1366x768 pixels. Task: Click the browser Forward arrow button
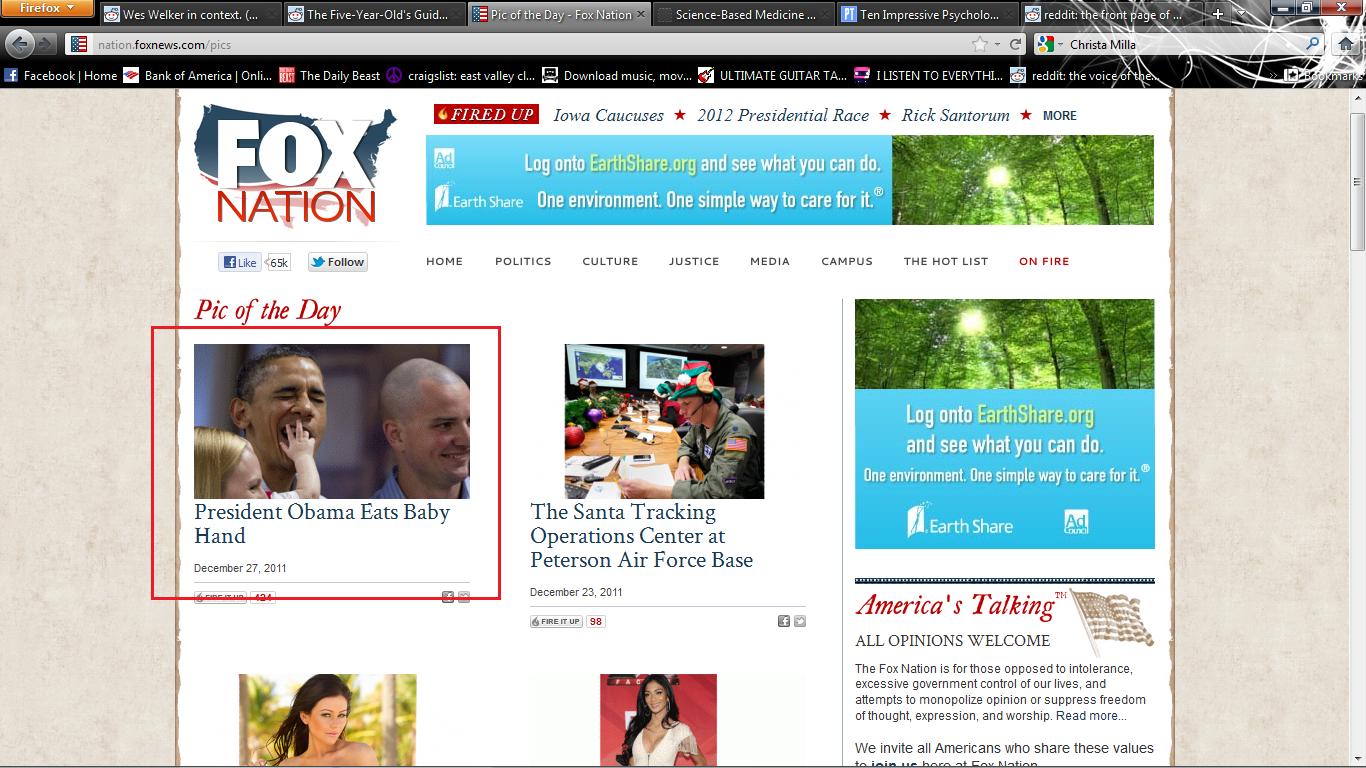point(47,44)
